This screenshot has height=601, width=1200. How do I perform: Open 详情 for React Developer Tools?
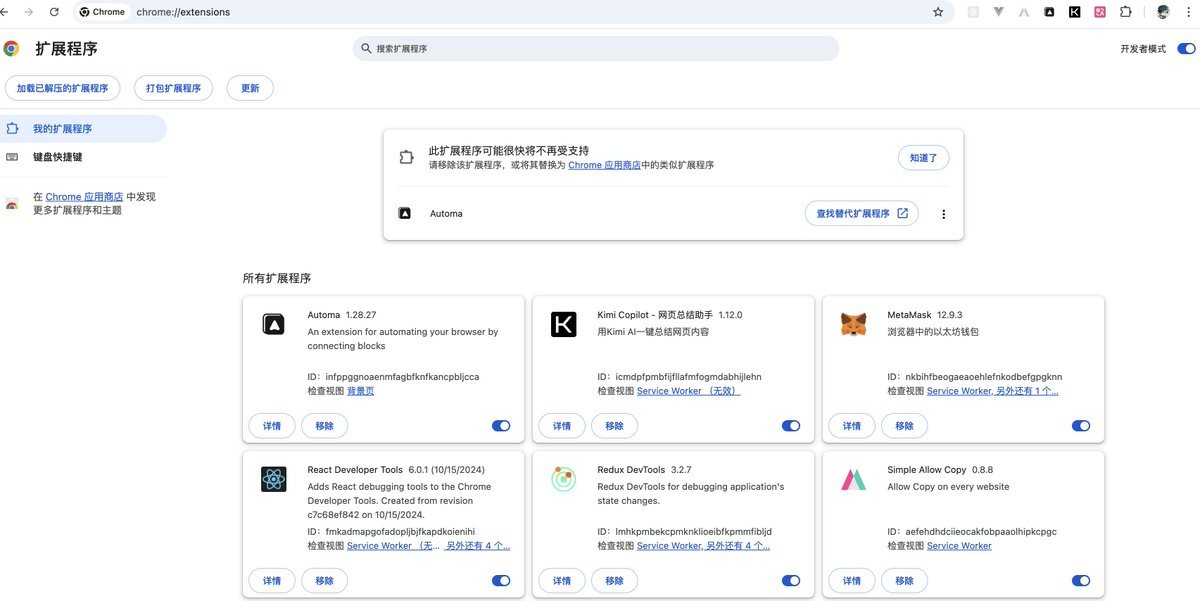click(272, 581)
